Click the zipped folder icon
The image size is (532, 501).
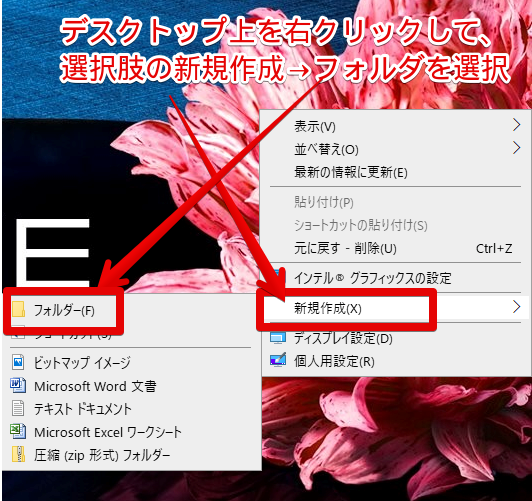18,455
